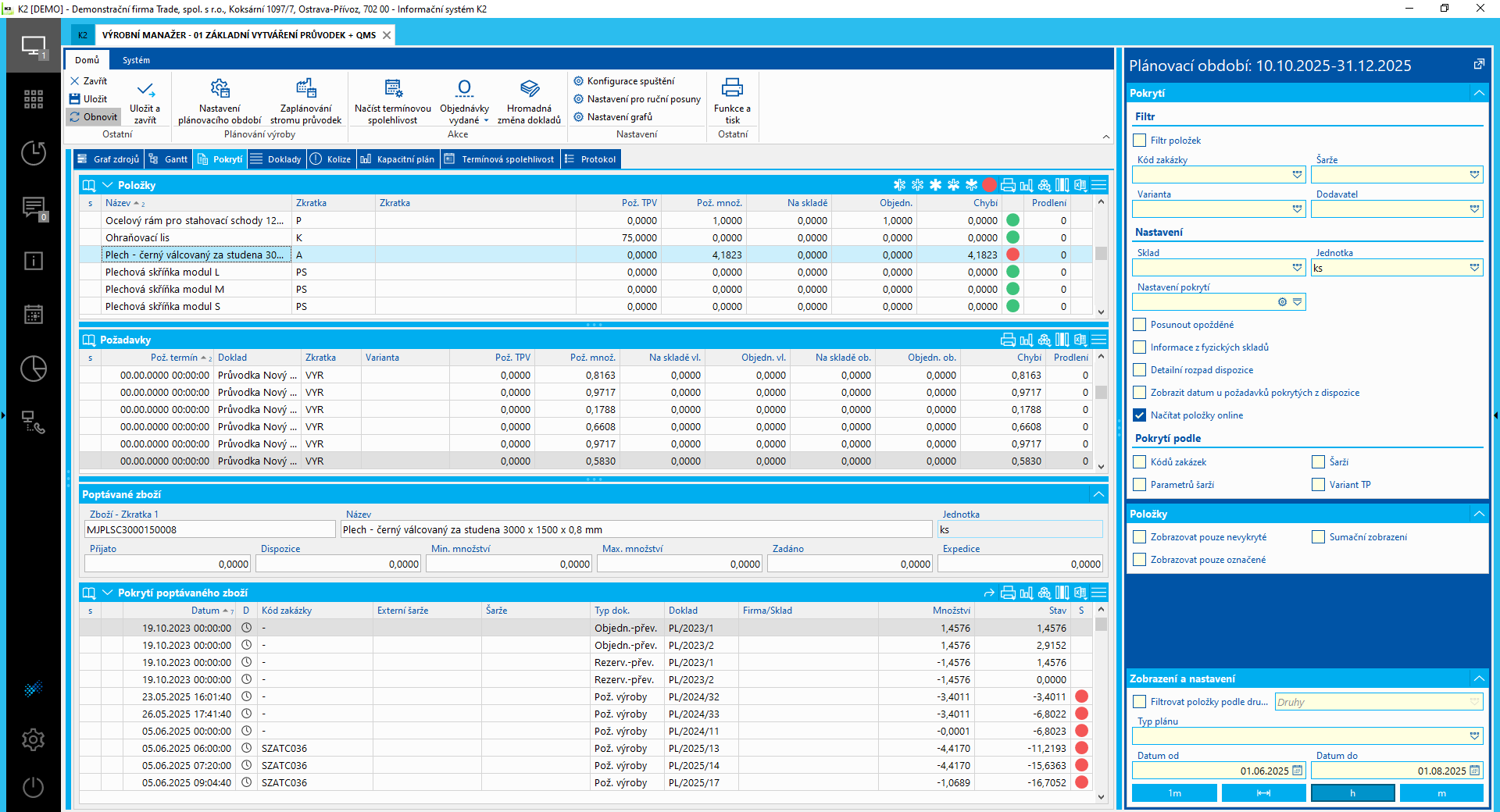The height and width of the screenshot is (812, 1500).
Task: Click the Nastavení plánovacího období icon
Action: pyautogui.click(x=220, y=89)
